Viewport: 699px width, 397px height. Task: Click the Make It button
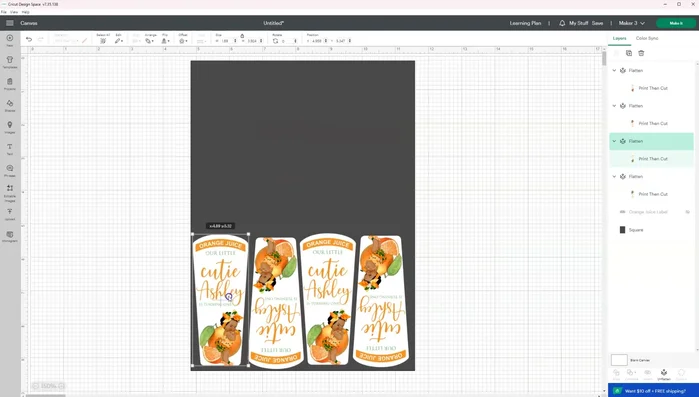[x=676, y=23]
